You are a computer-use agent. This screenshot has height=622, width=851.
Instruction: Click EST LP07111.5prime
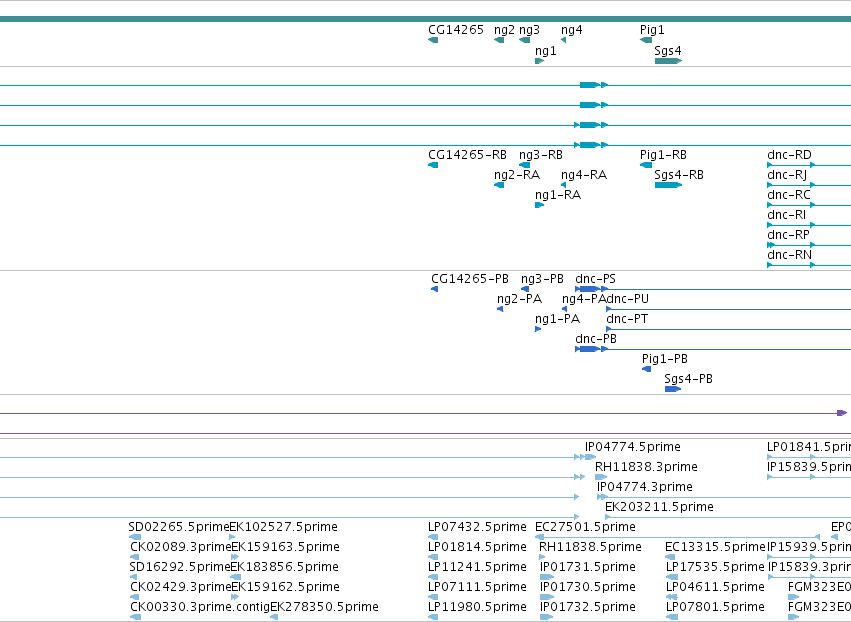point(477,588)
